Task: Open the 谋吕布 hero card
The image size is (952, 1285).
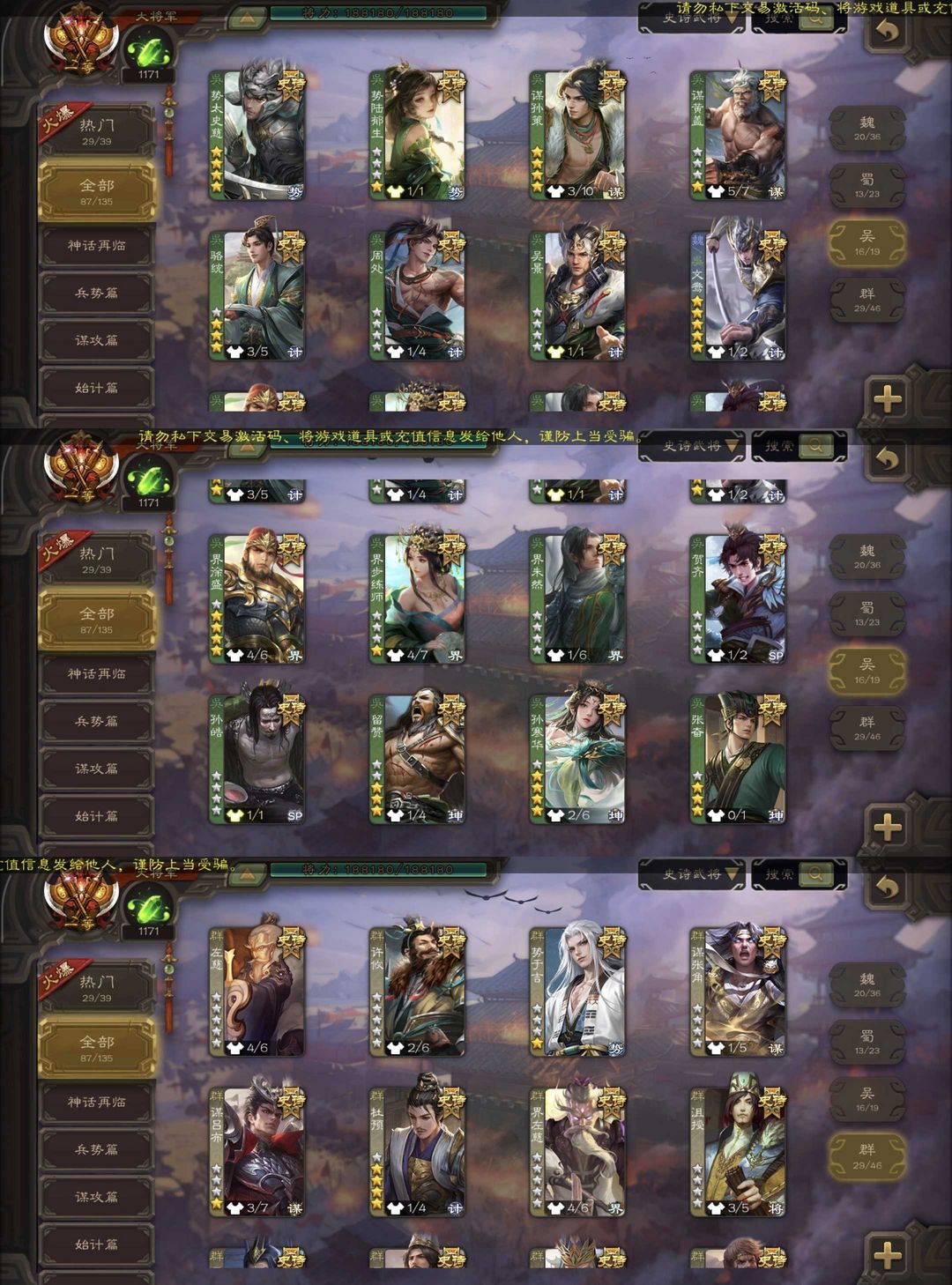Action: [257, 1152]
